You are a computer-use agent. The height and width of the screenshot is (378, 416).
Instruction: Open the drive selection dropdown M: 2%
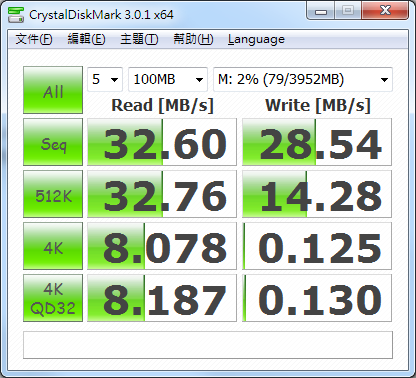tap(303, 79)
